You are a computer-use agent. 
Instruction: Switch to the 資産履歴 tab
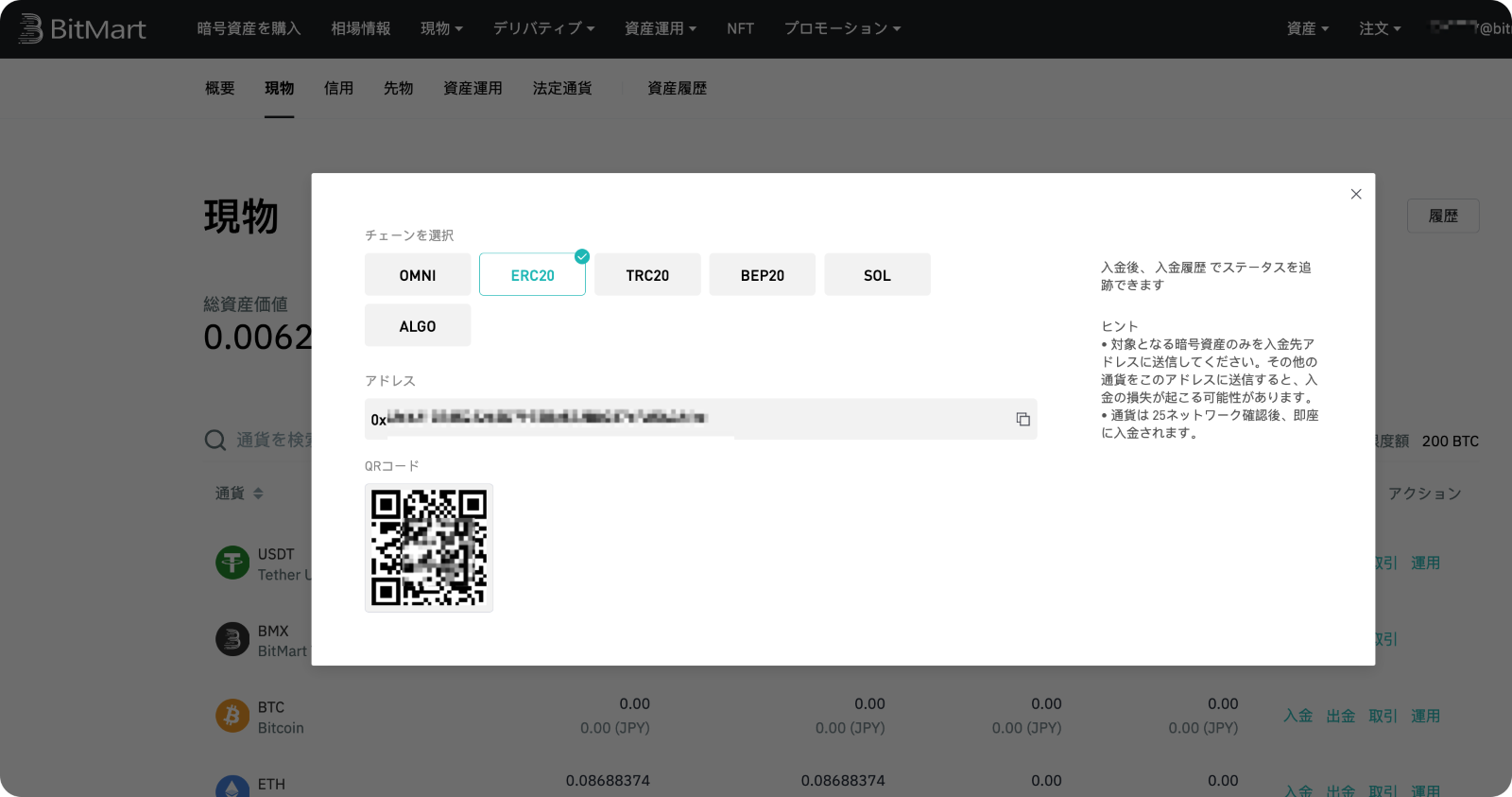tap(678, 88)
